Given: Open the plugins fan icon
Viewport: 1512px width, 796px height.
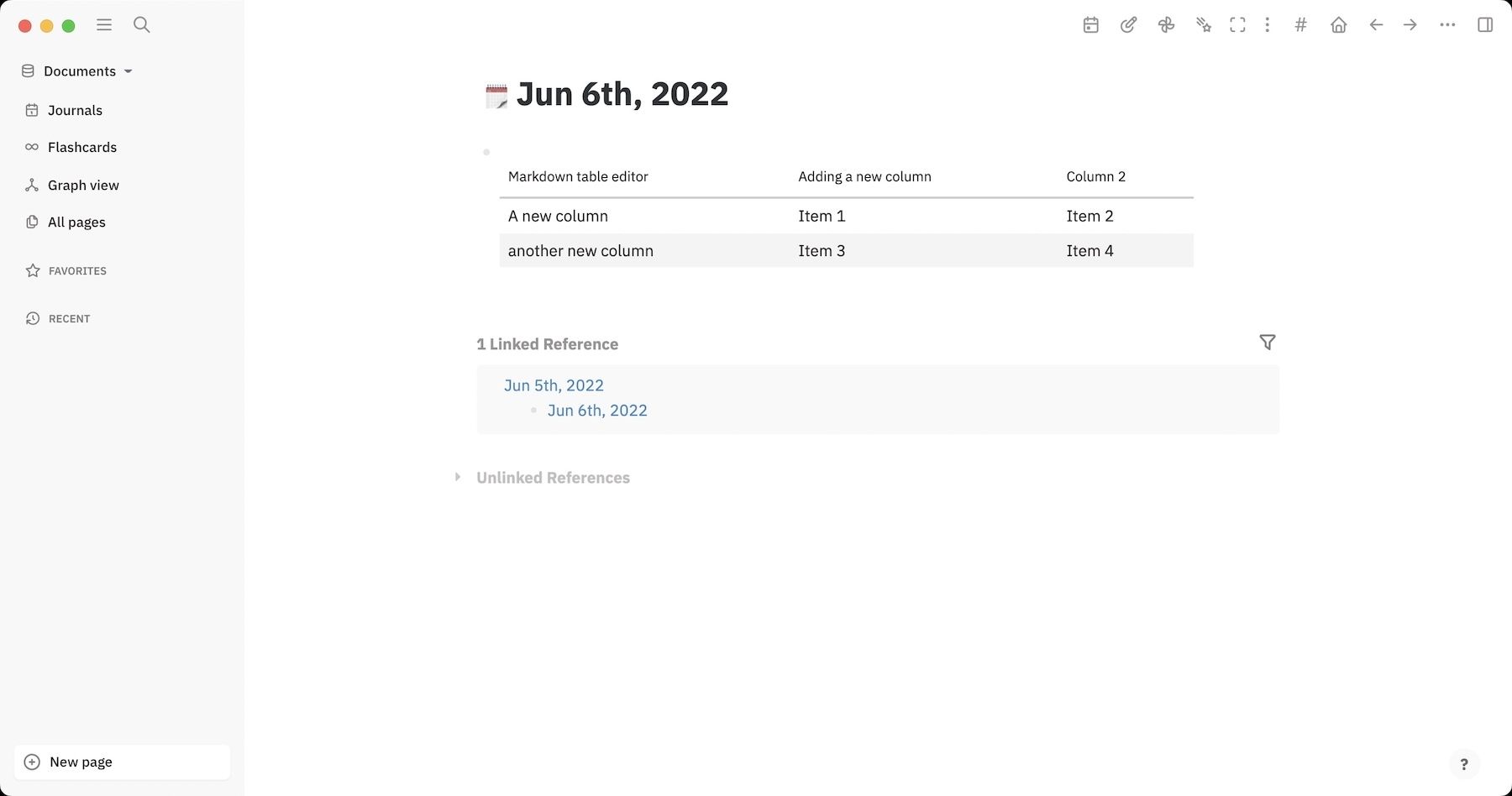Looking at the screenshot, I should tap(1166, 25).
